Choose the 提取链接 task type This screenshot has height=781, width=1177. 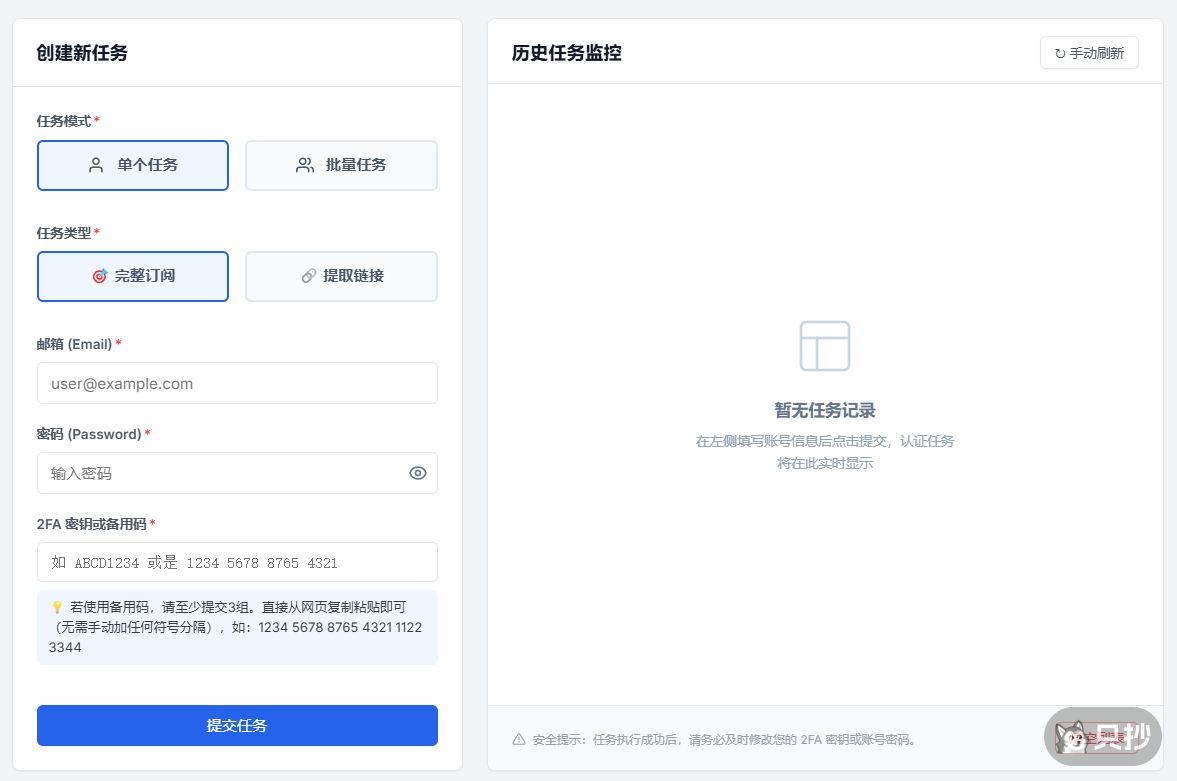coord(342,276)
